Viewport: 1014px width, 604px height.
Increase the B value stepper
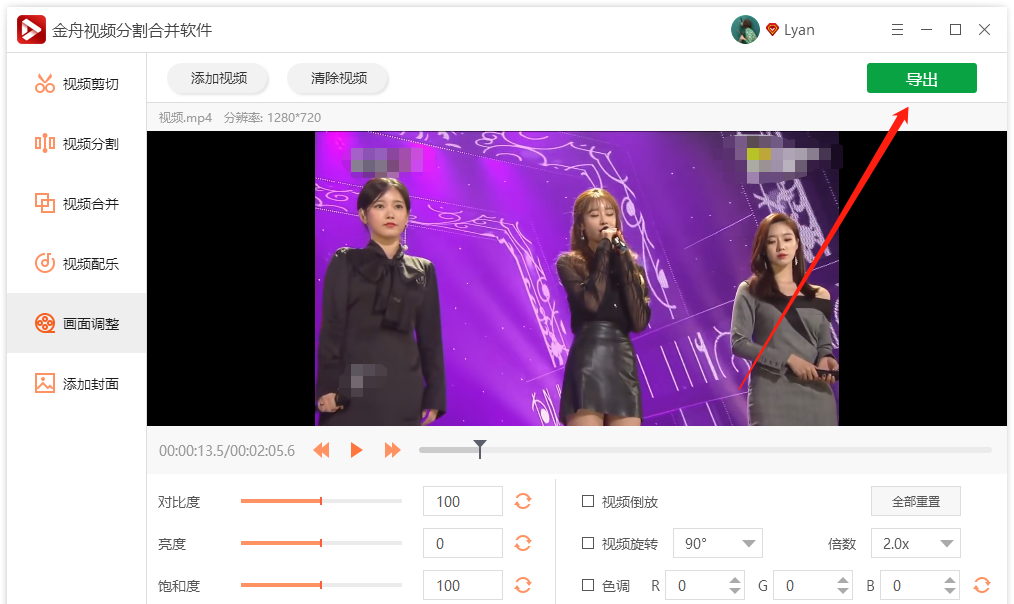coord(949,580)
